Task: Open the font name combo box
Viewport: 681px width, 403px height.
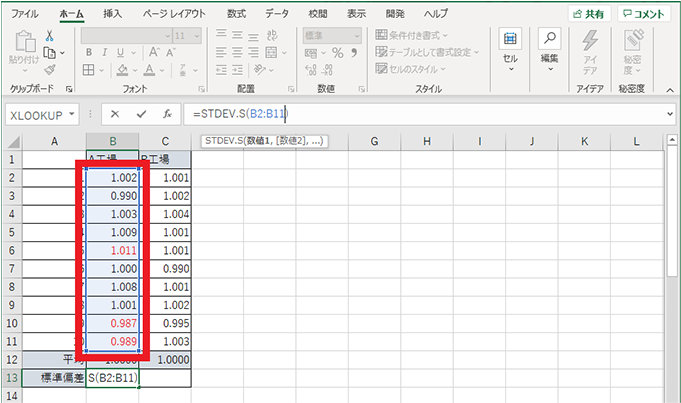Action: [x=126, y=36]
